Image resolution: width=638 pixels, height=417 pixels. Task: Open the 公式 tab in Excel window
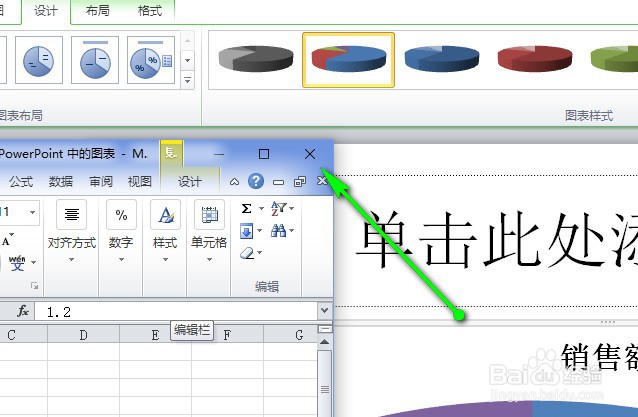pyautogui.click(x=21, y=181)
